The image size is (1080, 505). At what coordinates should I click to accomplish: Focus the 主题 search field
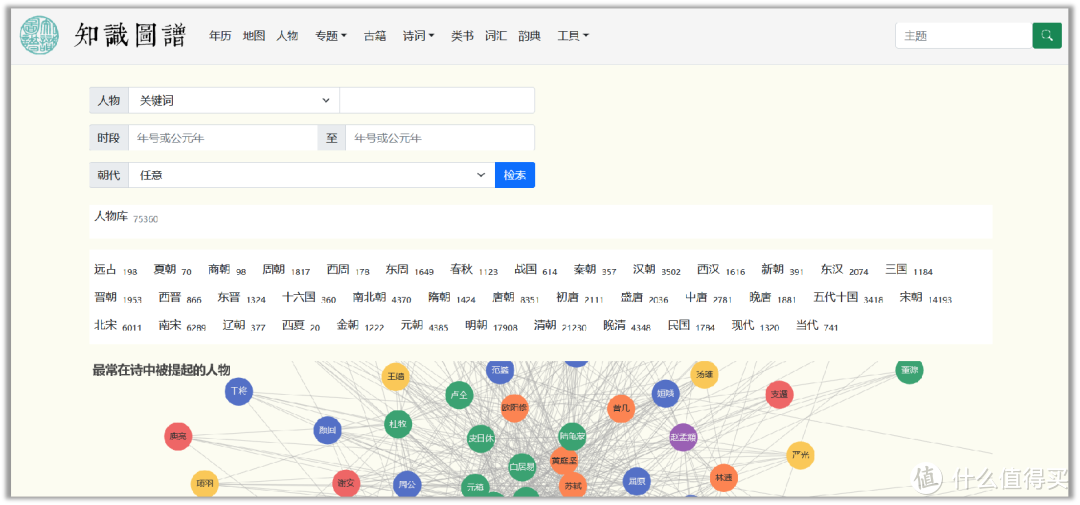point(962,36)
